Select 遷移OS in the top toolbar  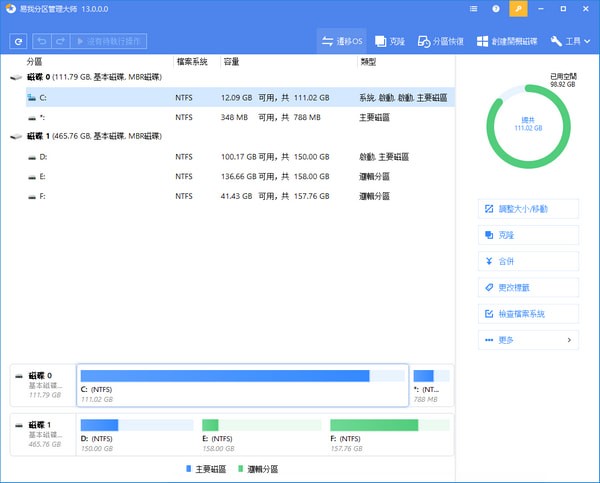(341, 42)
